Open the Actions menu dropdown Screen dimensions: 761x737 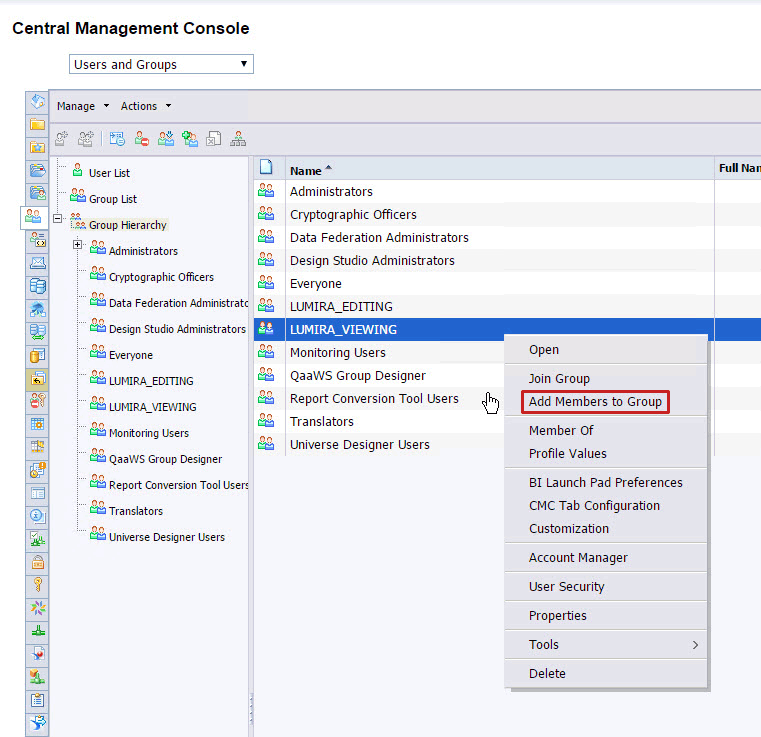tap(145, 106)
